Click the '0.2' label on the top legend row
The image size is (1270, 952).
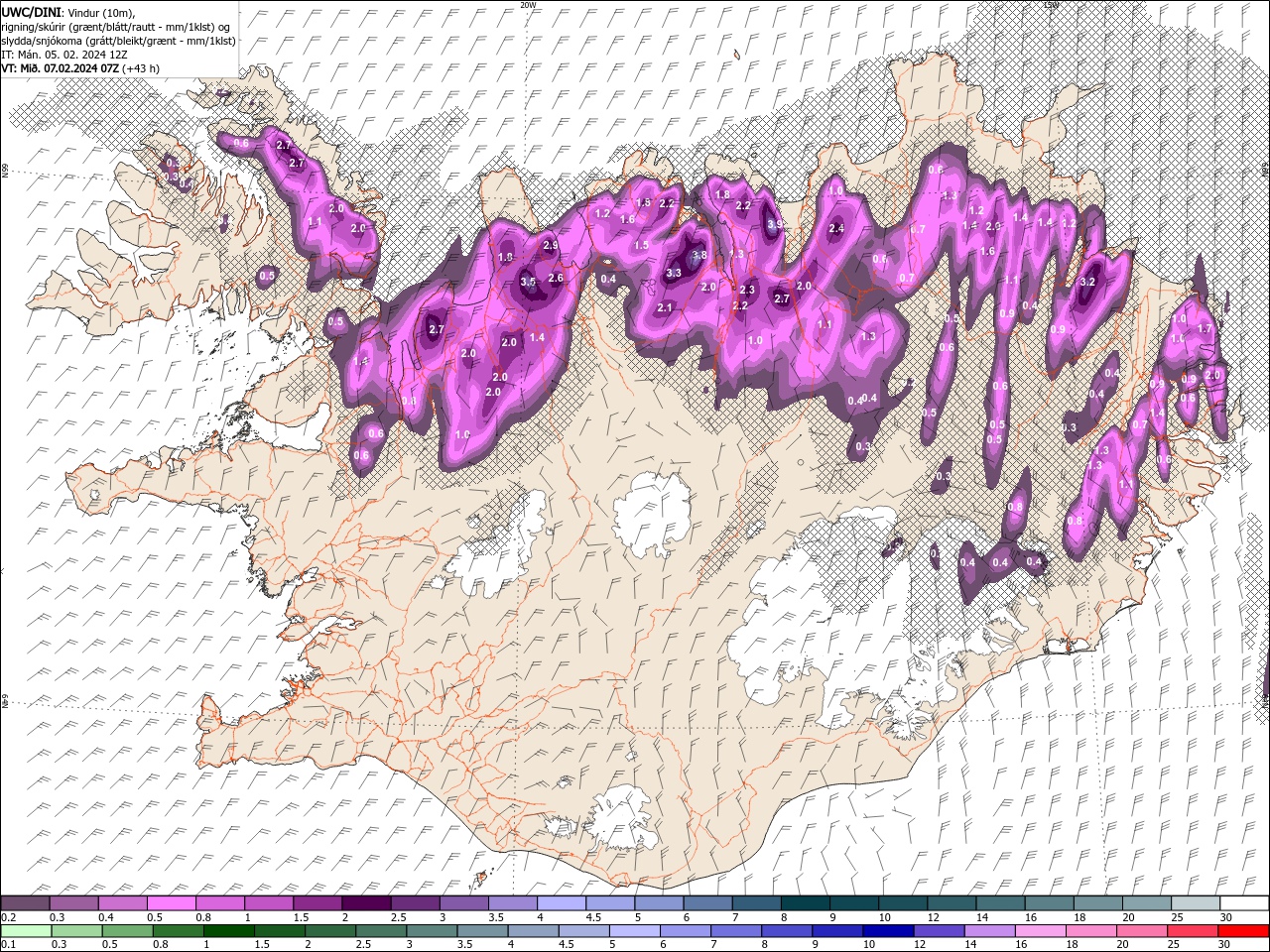point(8,917)
